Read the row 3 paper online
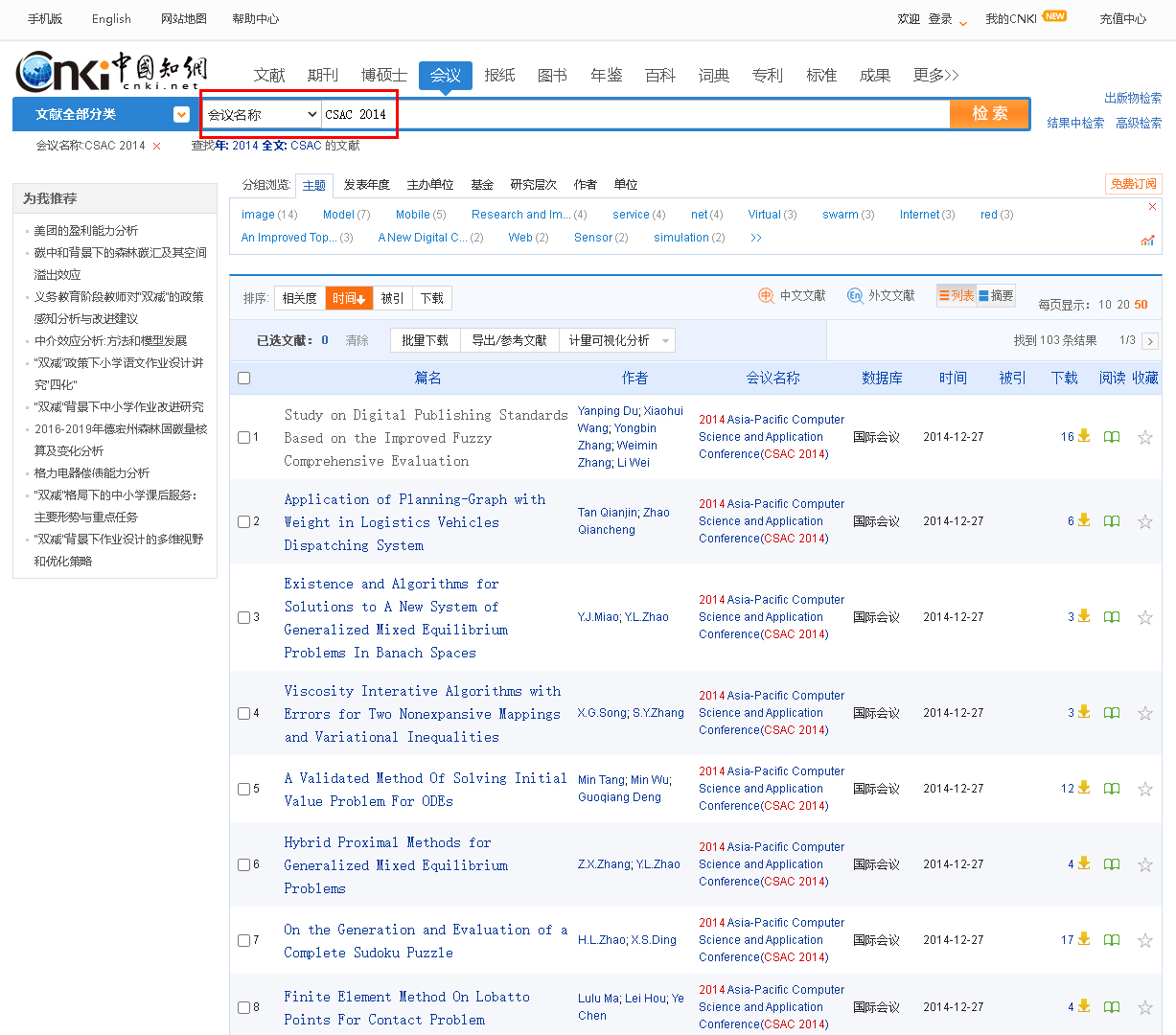 point(1112,617)
